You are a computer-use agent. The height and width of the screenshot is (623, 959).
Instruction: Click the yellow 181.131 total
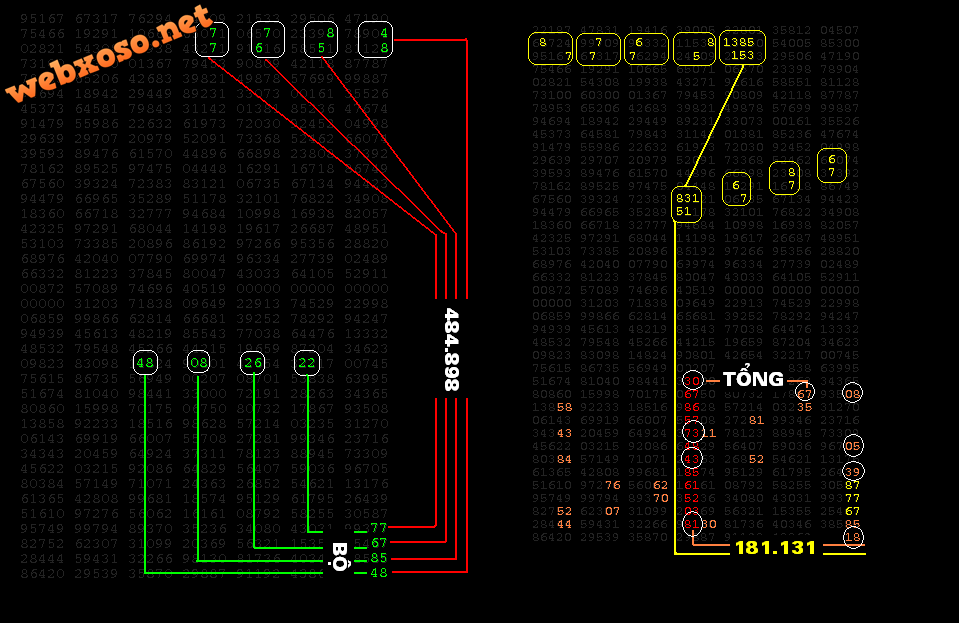coord(776,548)
